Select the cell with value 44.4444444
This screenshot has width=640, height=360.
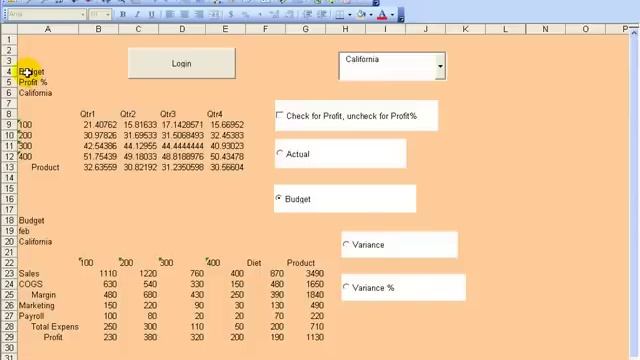182,146
